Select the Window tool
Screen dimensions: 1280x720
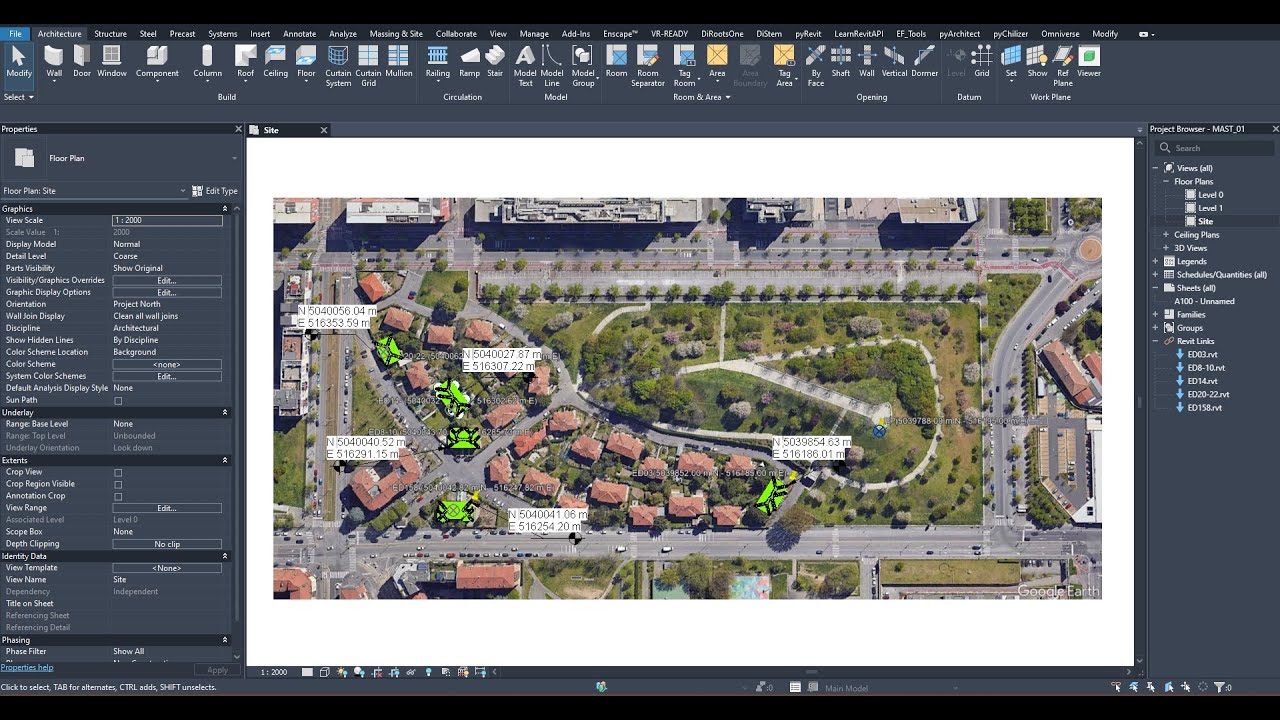112,61
